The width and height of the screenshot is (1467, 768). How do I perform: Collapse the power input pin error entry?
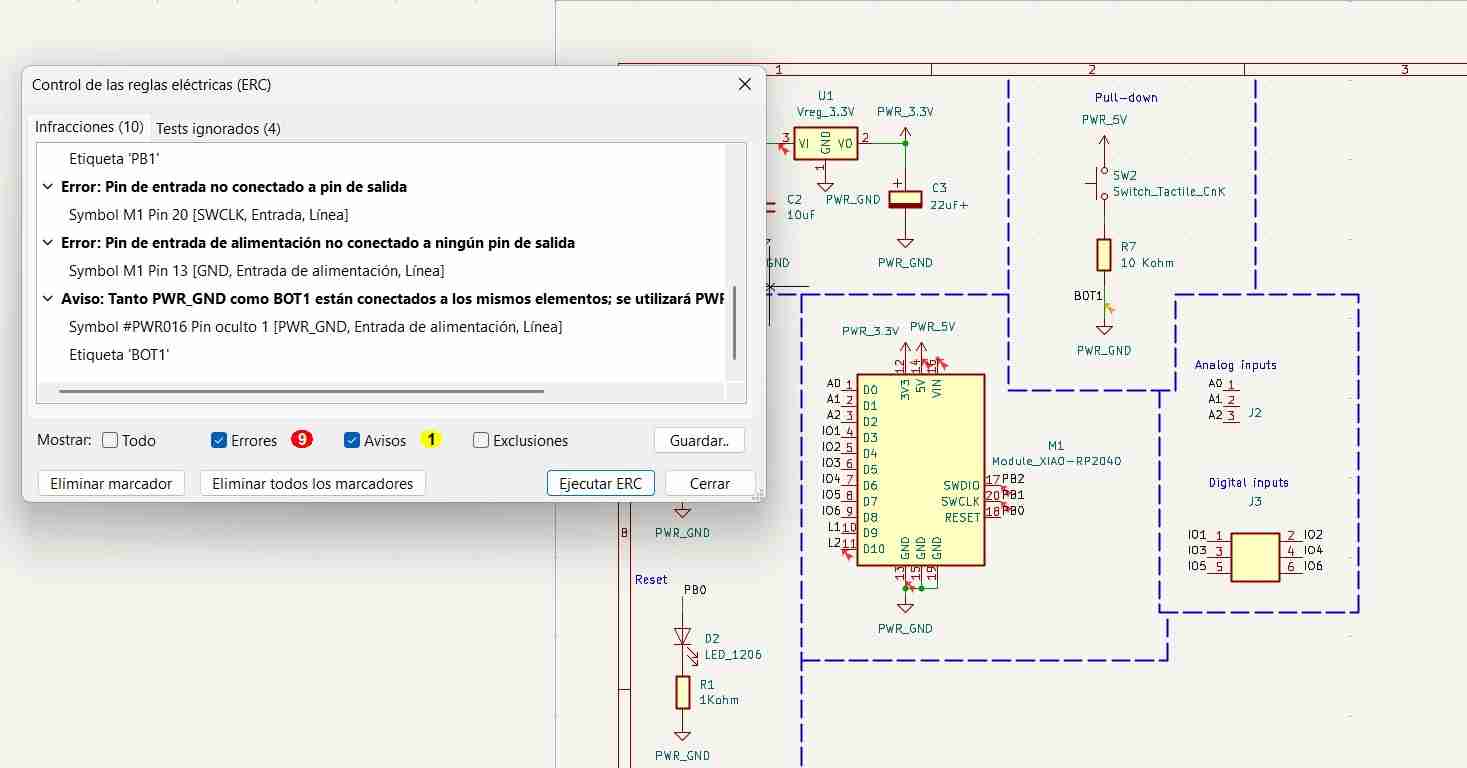(x=47, y=242)
